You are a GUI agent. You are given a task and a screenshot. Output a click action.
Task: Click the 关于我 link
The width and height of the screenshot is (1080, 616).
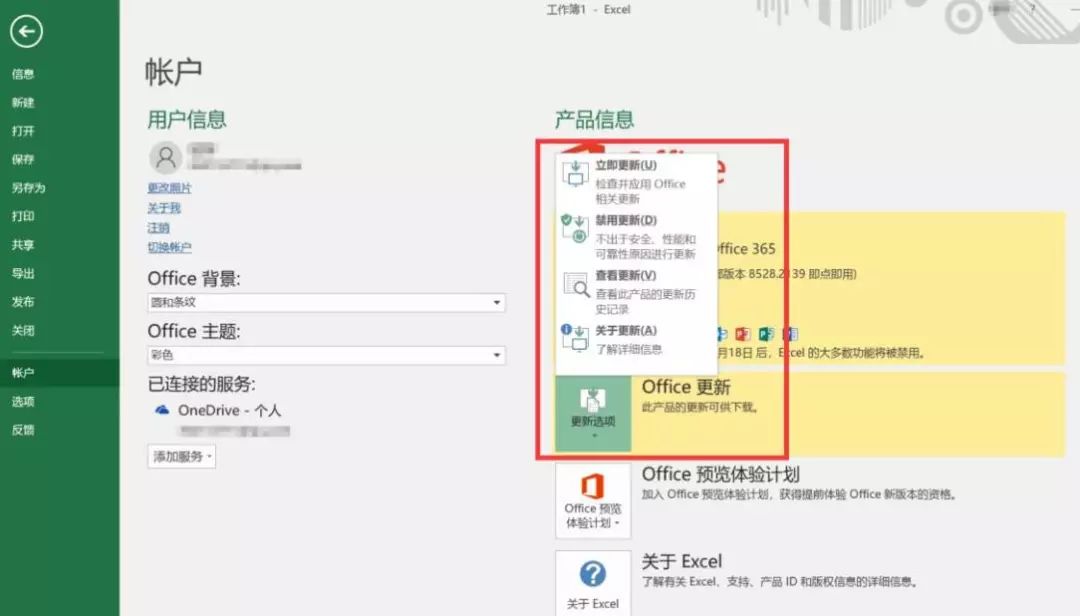point(164,208)
